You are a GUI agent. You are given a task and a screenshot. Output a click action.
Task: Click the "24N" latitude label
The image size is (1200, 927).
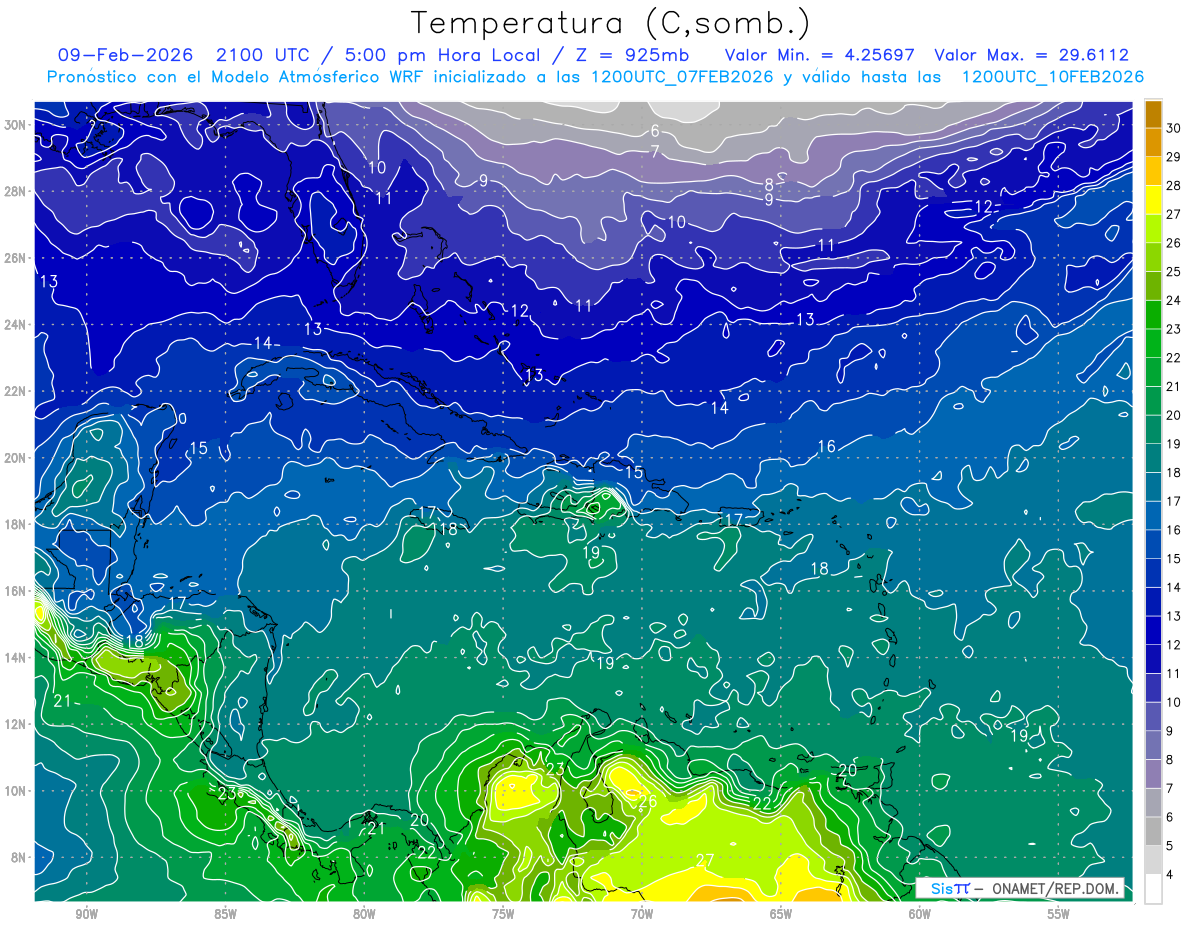click(16, 324)
